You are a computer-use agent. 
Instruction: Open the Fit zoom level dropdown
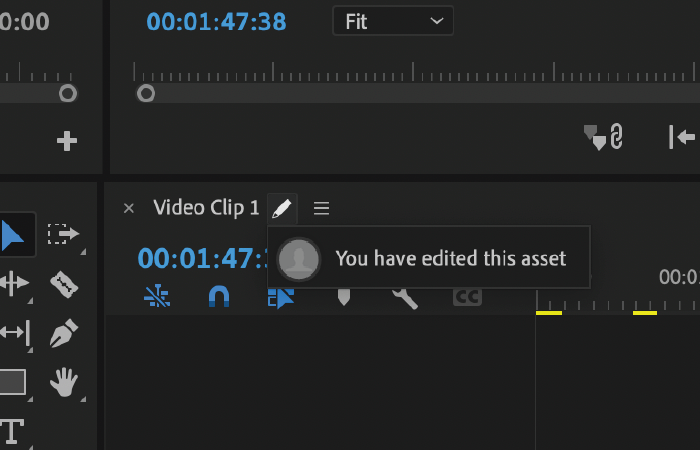coord(392,21)
